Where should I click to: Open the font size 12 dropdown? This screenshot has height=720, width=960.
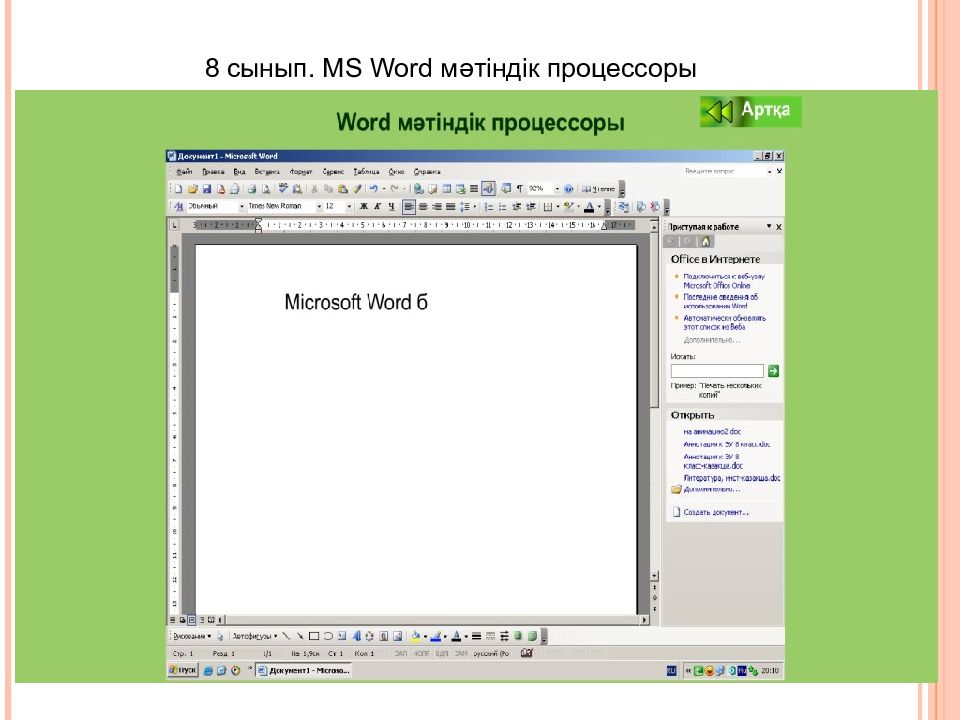click(349, 207)
